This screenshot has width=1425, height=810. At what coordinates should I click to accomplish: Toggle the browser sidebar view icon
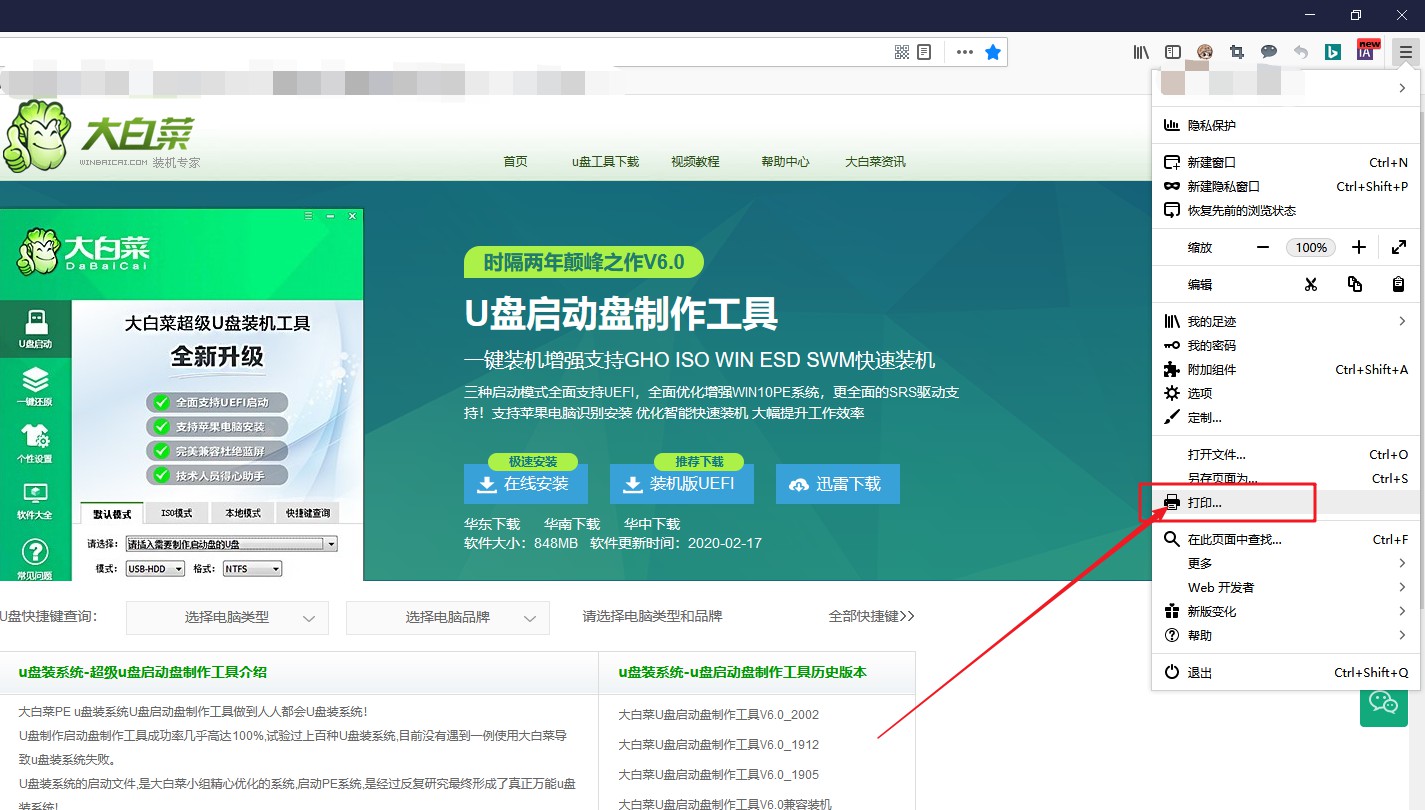pyautogui.click(x=1172, y=51)
